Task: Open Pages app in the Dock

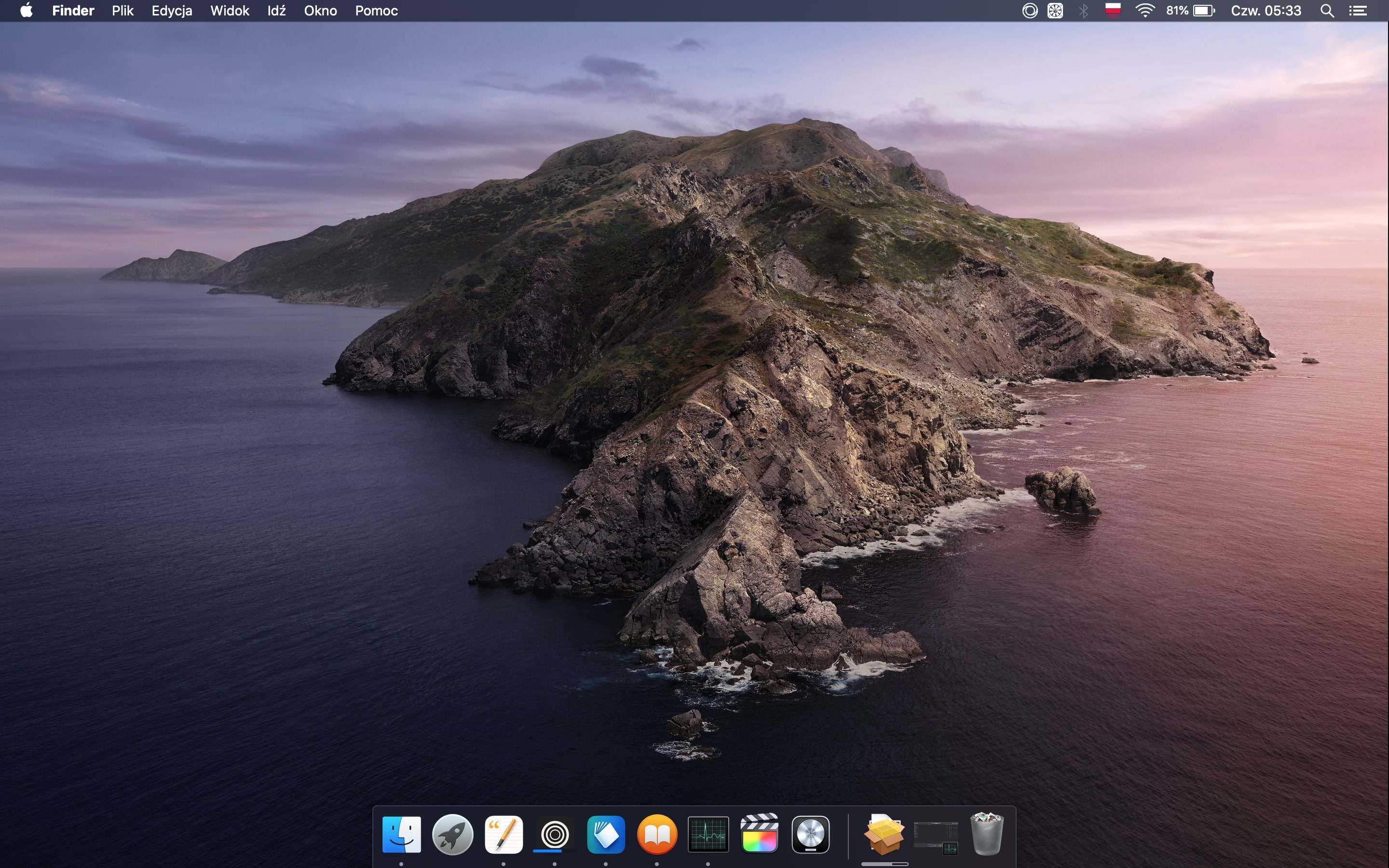Action: tap(504, 834)
